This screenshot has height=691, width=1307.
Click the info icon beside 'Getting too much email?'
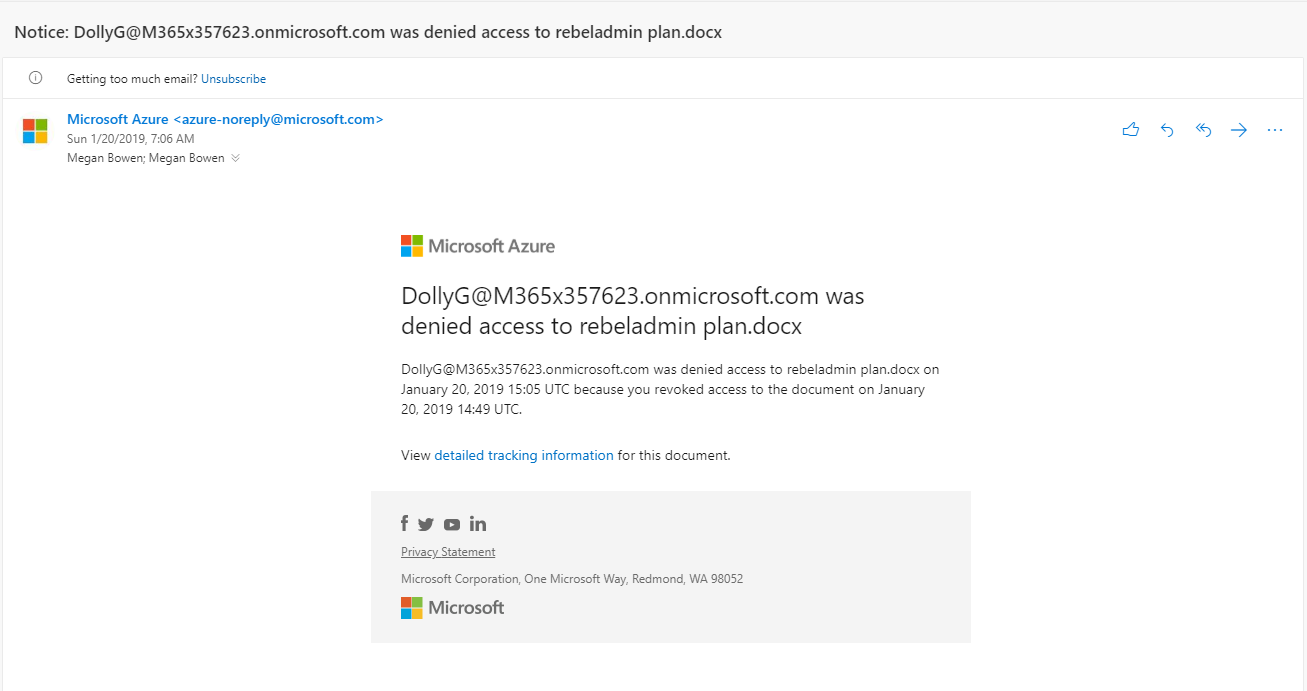coord(36,78)
